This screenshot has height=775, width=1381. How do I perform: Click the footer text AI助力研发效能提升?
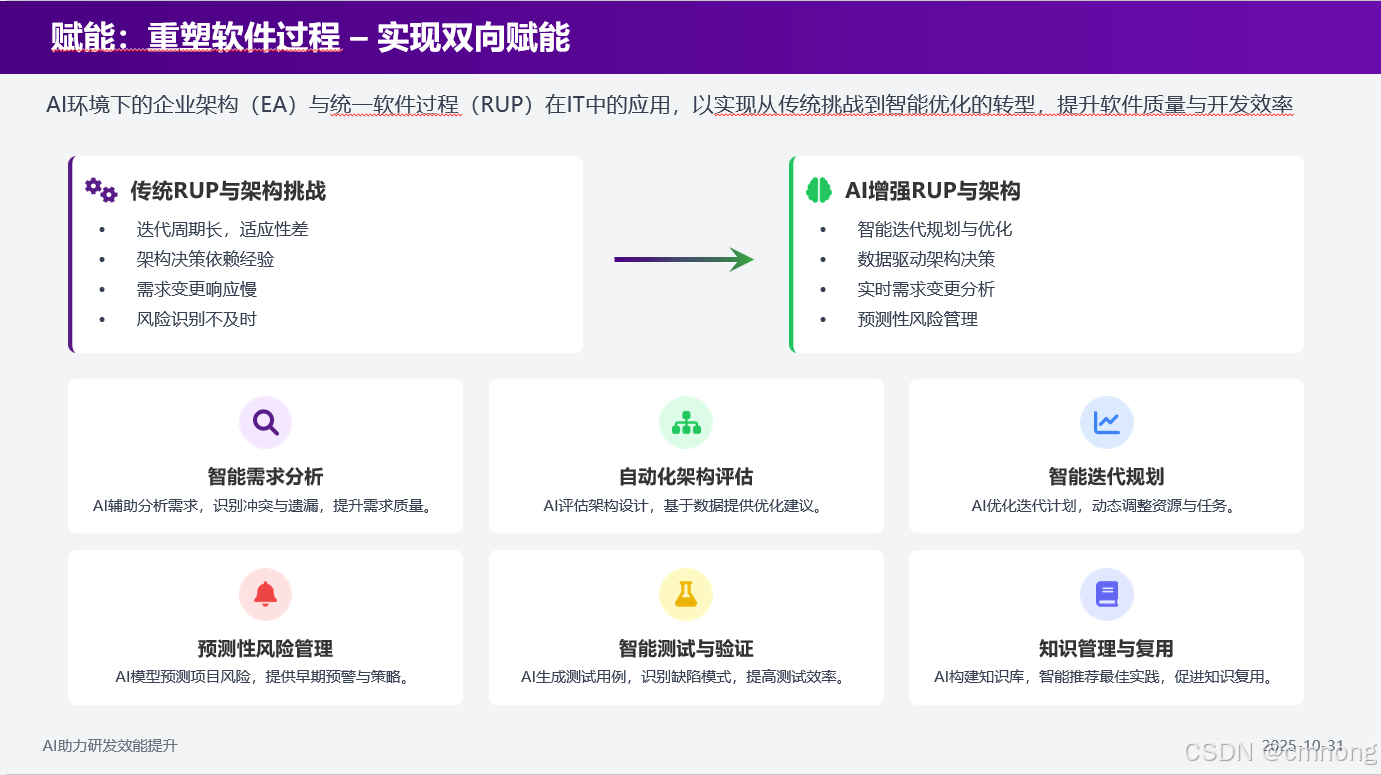[108, 746]
